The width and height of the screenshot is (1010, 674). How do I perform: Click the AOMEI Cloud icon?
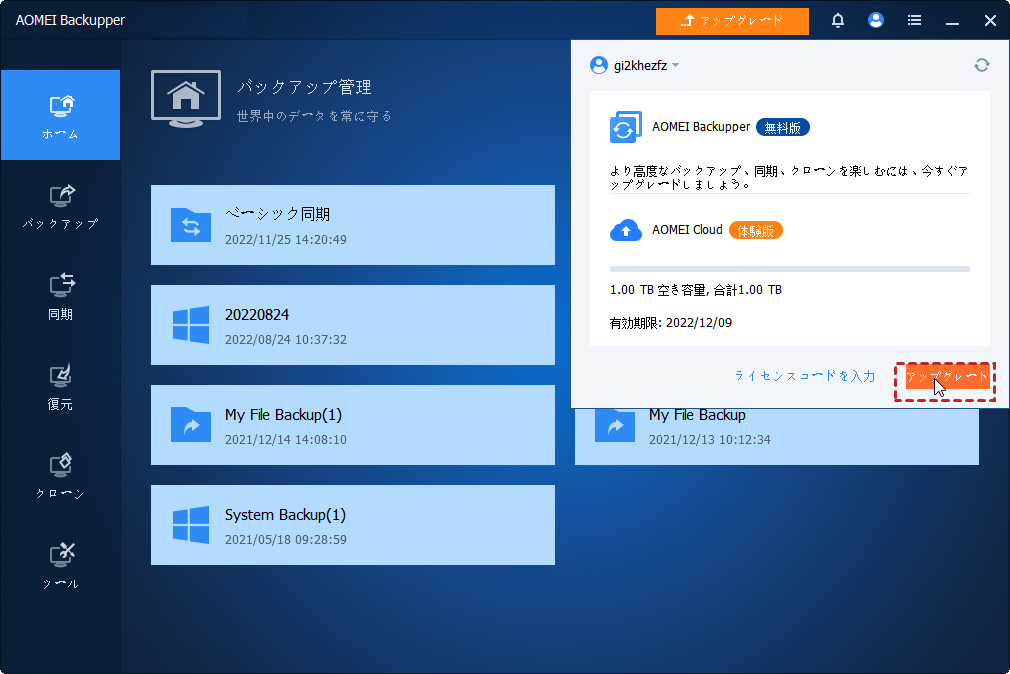tap(625, 230)
